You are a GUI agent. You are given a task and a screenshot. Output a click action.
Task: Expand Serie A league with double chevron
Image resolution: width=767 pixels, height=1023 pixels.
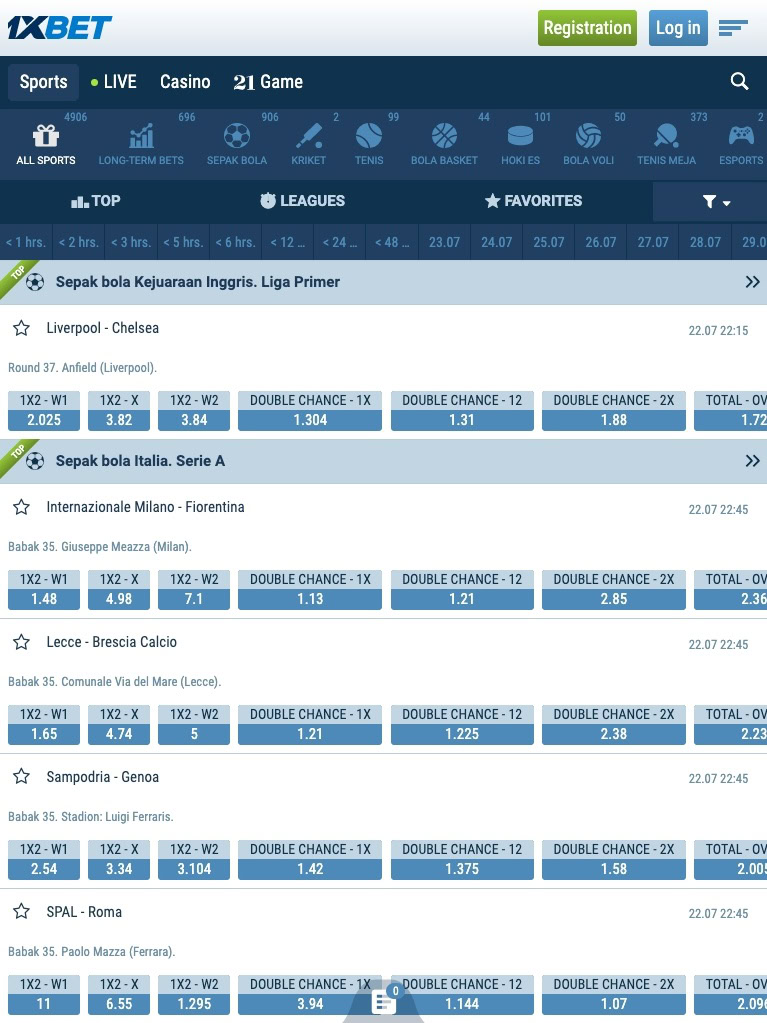752,461
